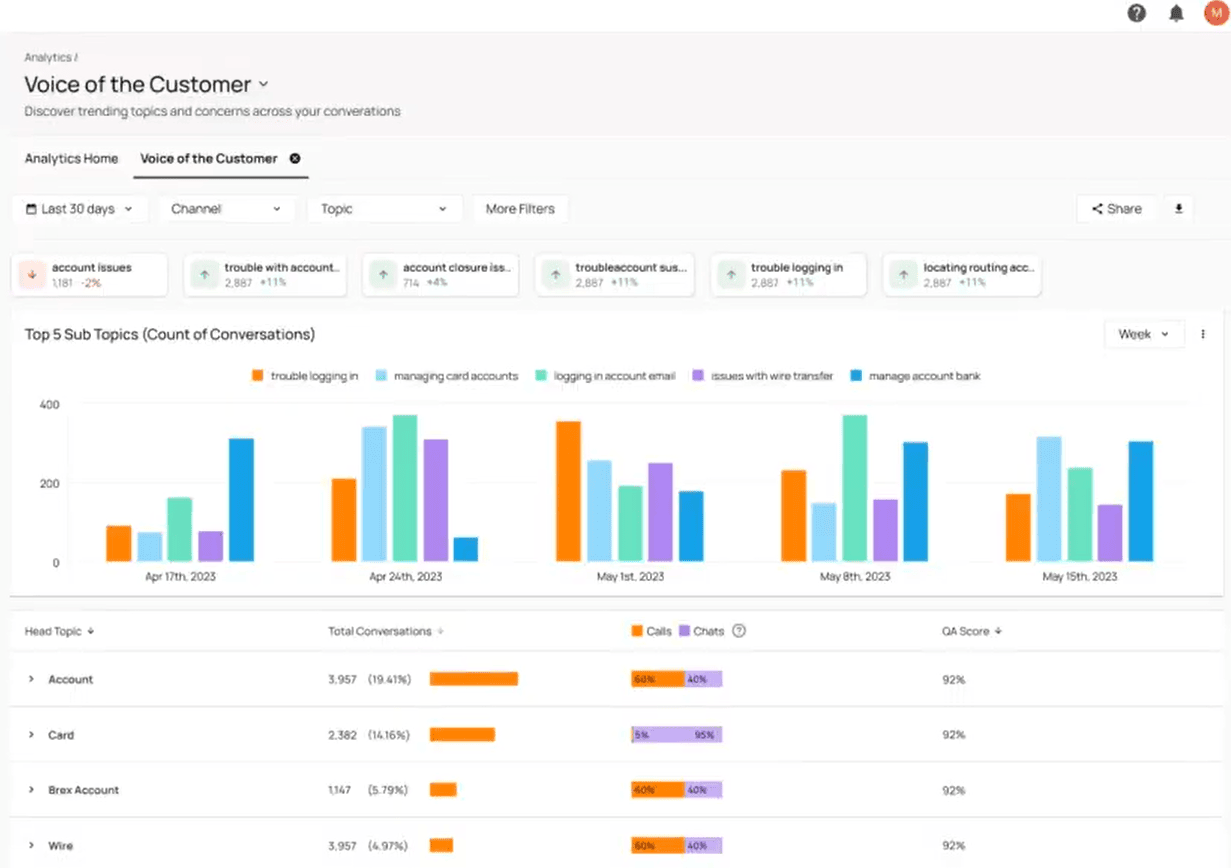
Task: Open the Channel filter dropdown
Action: coord(226,209)
